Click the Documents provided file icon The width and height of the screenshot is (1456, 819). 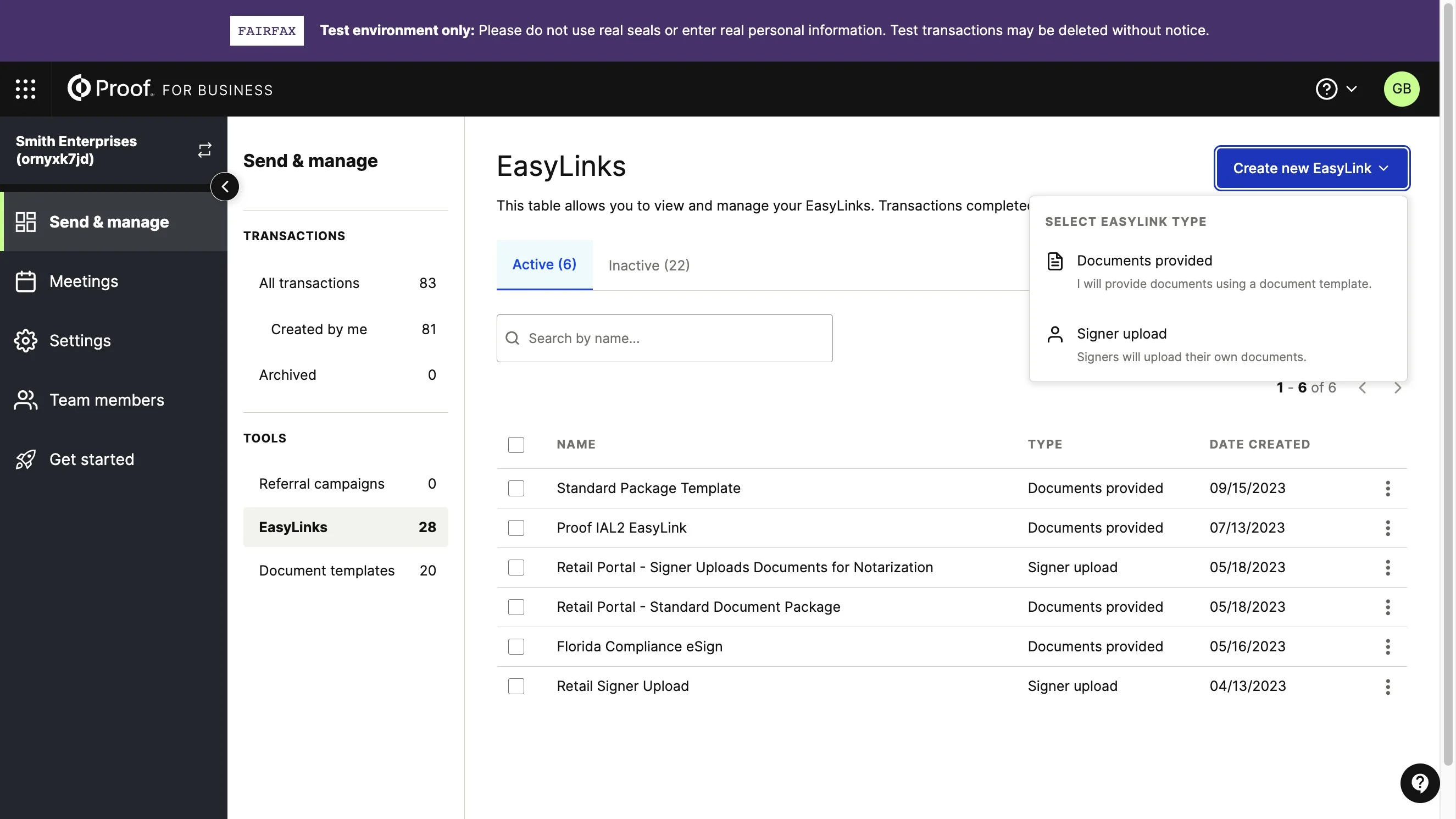pyautogui.click(x=1055, y=261)
